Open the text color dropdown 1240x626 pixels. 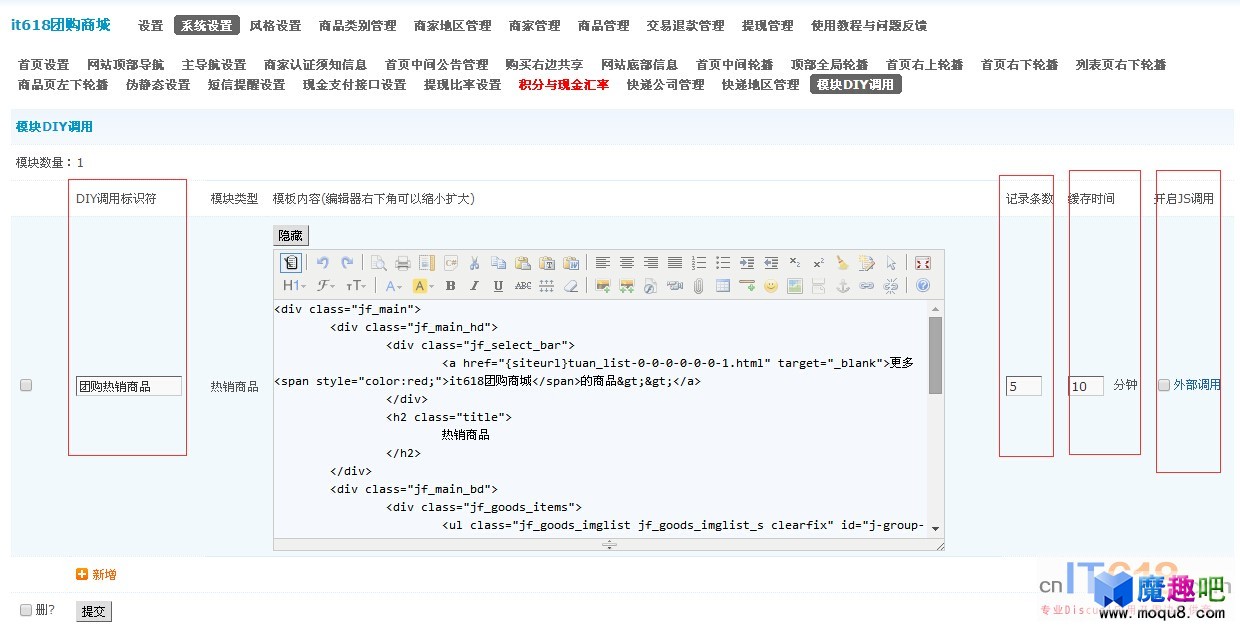tap(393, 286)
